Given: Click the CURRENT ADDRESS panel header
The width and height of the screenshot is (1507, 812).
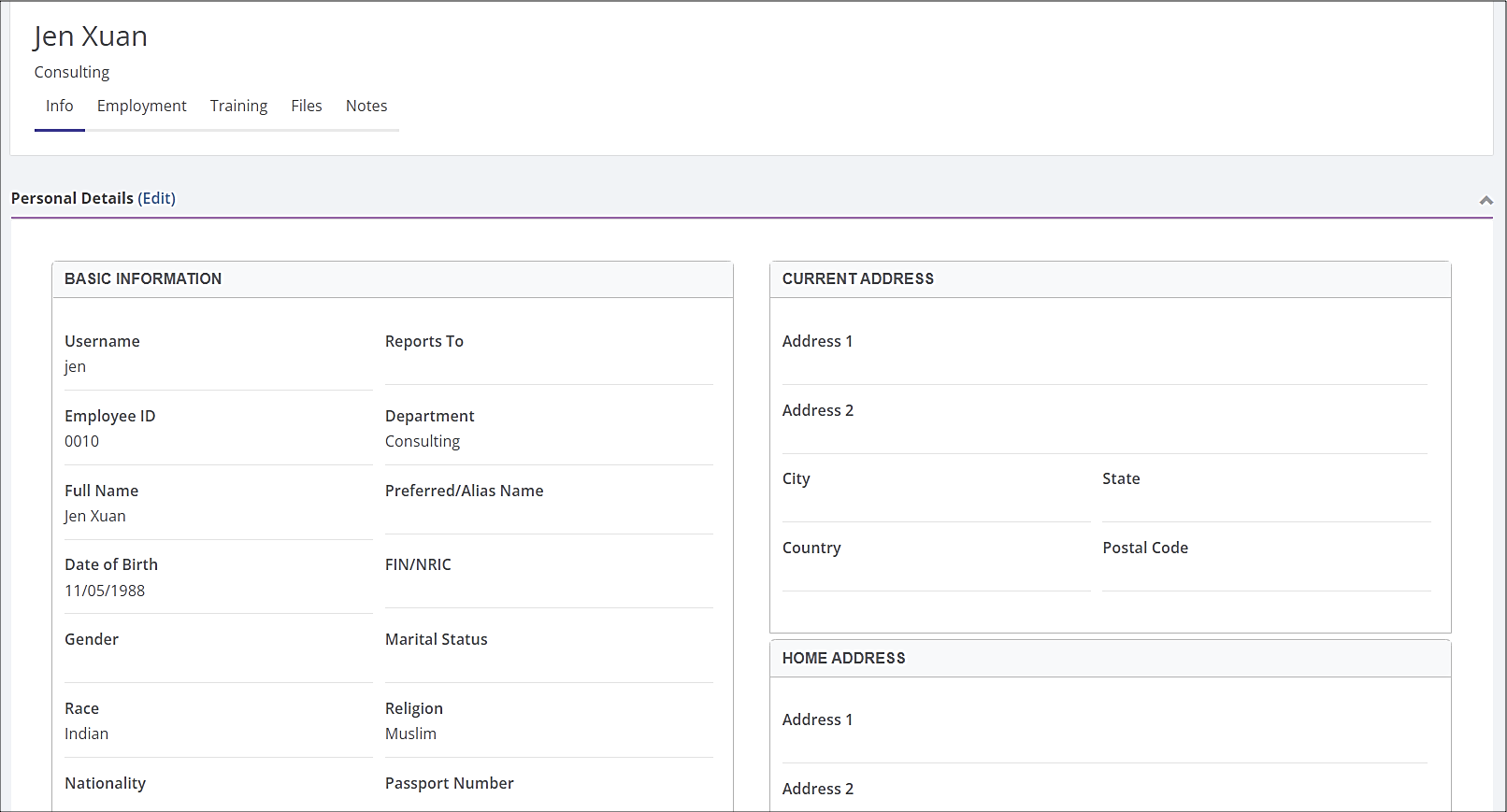Looking at the screenshot, I should (1111, 279).
